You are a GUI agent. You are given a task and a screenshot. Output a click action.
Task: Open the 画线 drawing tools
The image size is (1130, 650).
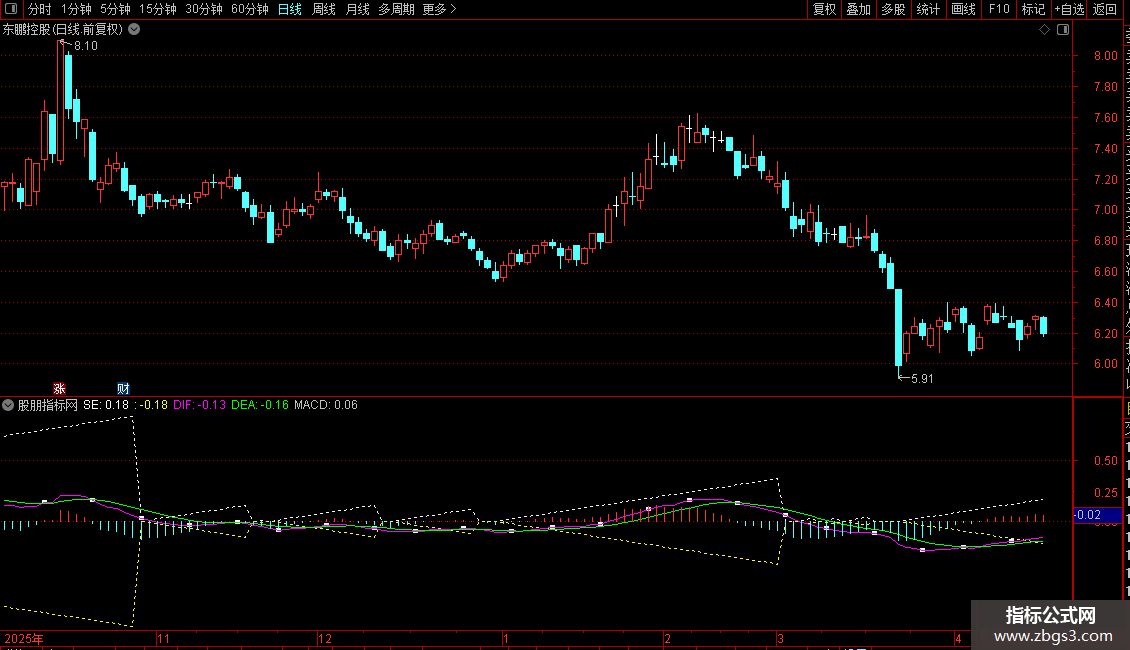(964, 9)
